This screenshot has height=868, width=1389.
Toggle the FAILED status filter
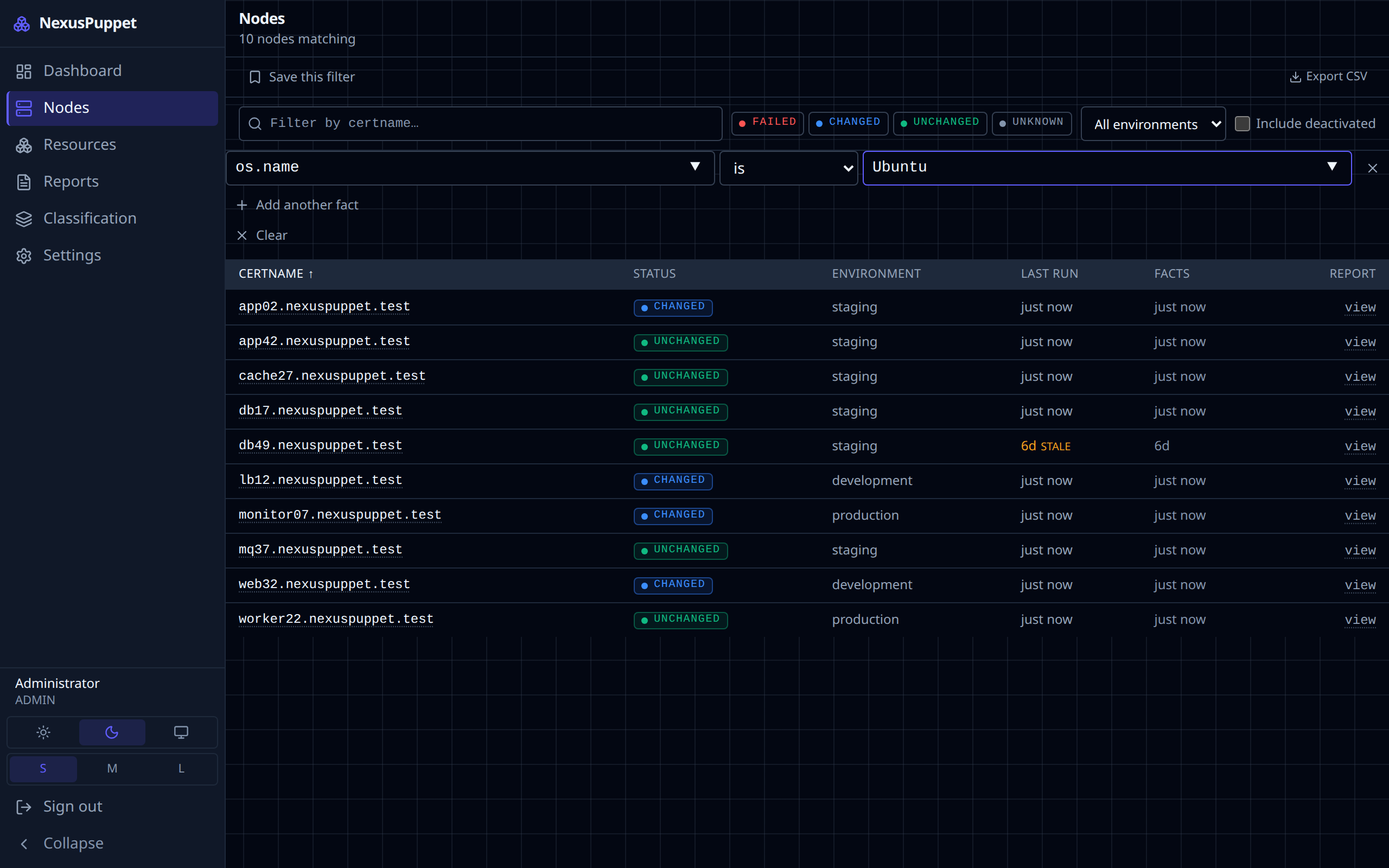tap(767, 123)
